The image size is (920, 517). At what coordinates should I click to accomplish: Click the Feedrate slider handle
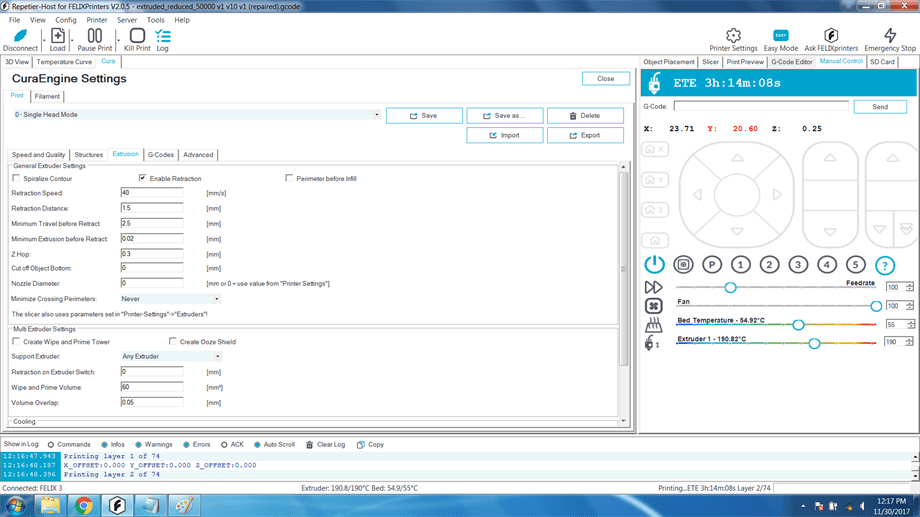[x=730, y=288]
